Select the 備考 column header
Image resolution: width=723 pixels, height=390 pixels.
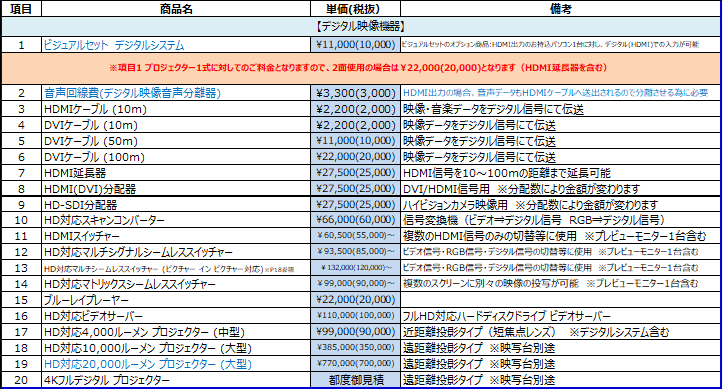coord(560,9)
